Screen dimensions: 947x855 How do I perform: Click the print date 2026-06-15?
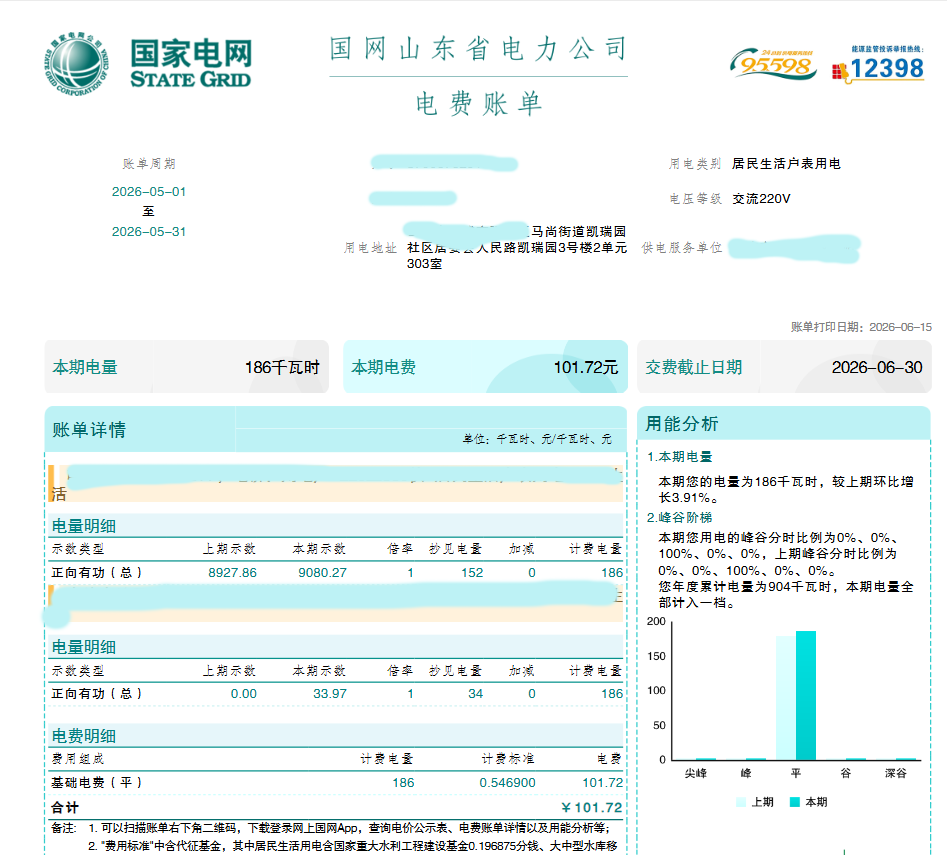pos(900,327)
